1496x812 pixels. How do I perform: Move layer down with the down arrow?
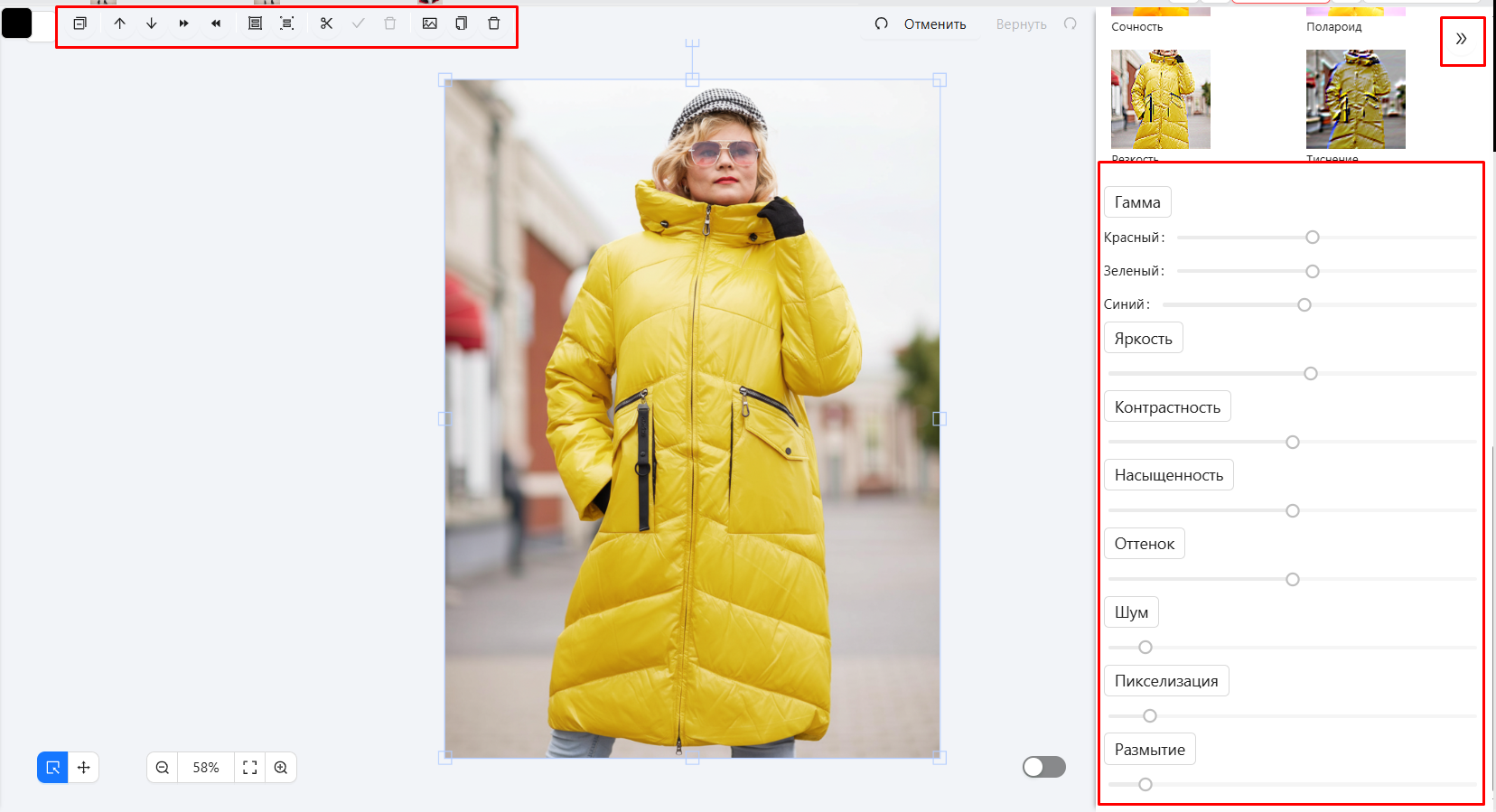pos(152,23)
